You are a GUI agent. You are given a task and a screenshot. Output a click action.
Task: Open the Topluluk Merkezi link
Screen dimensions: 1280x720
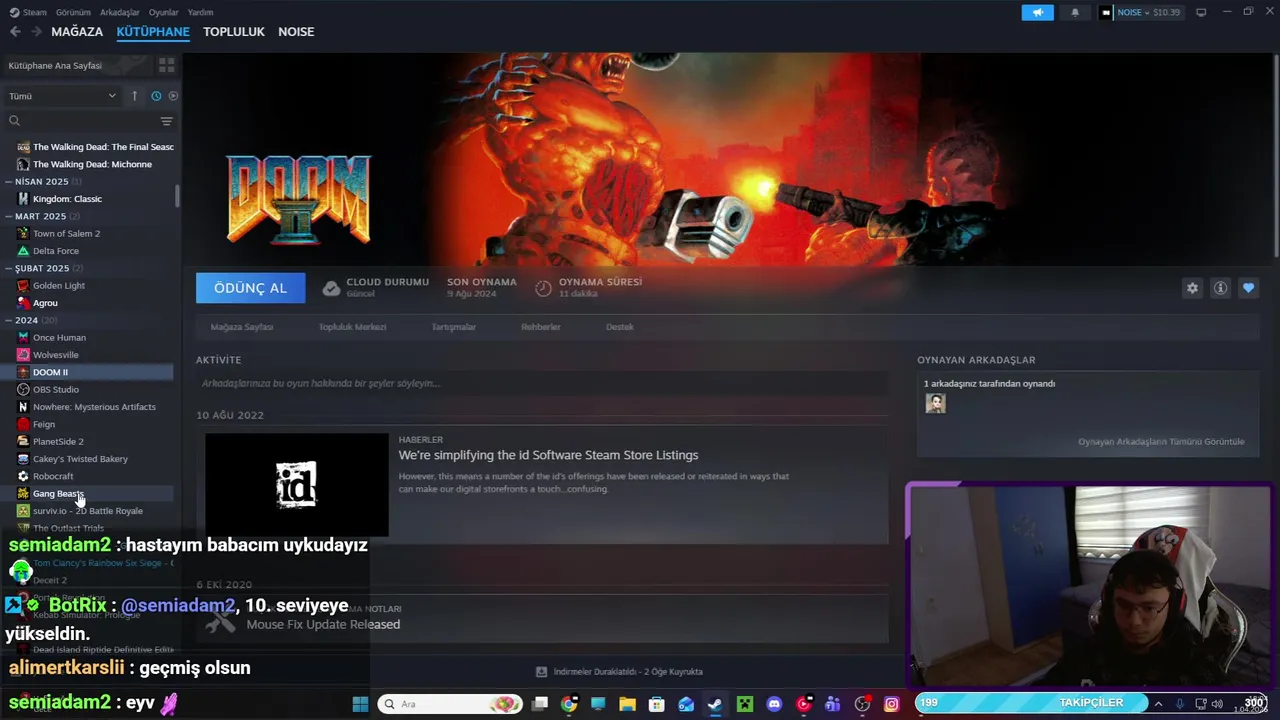[352, 327]
